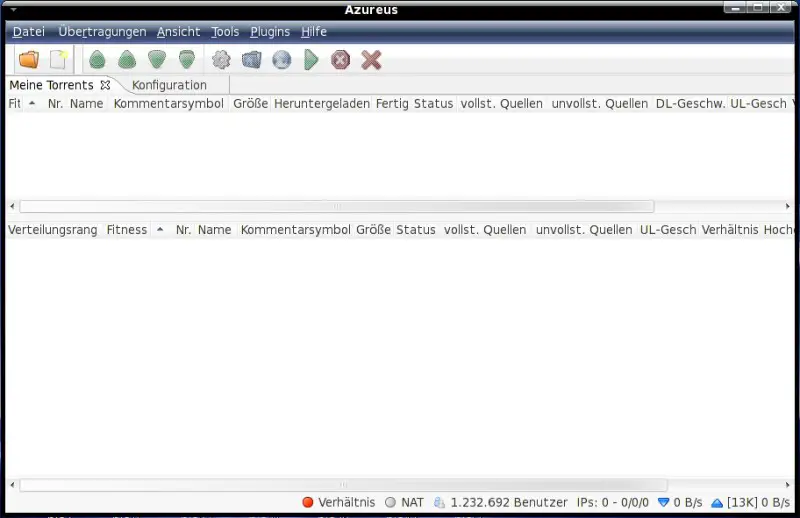Maximize the Azureus window
This screenshot has width=800, height=518.
point(758,7)
